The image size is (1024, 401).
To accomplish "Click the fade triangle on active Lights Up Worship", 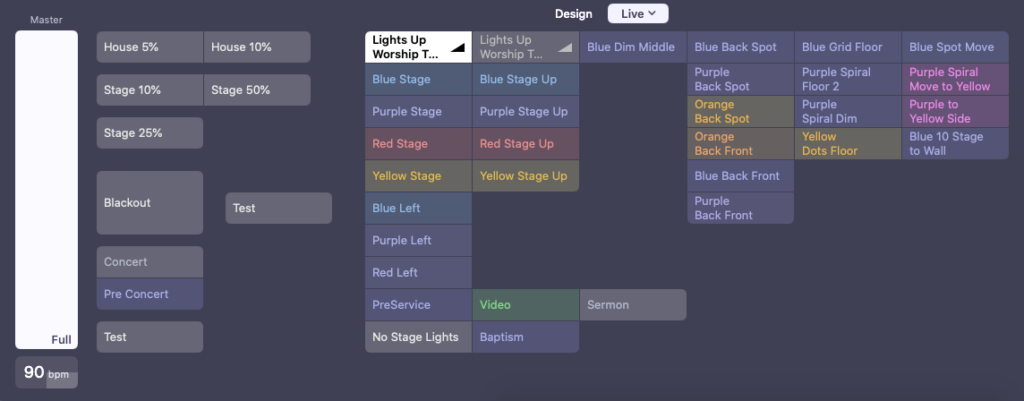I will click(458, 48).
